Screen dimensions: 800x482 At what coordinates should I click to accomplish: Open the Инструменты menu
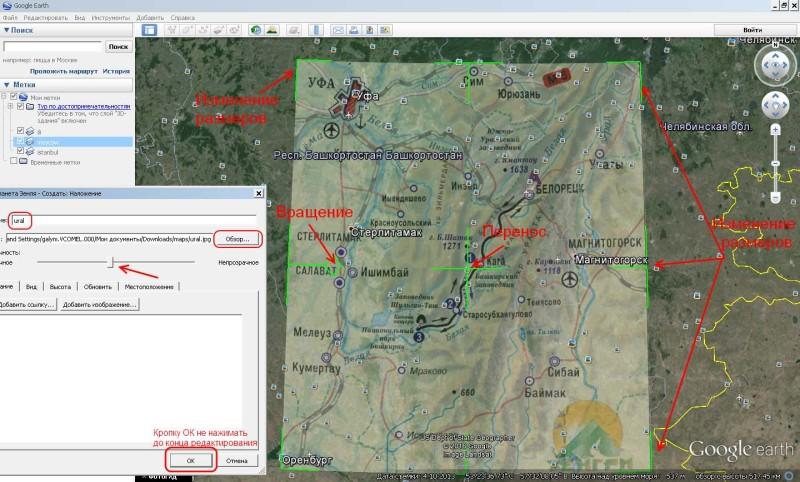coord(111,18)
